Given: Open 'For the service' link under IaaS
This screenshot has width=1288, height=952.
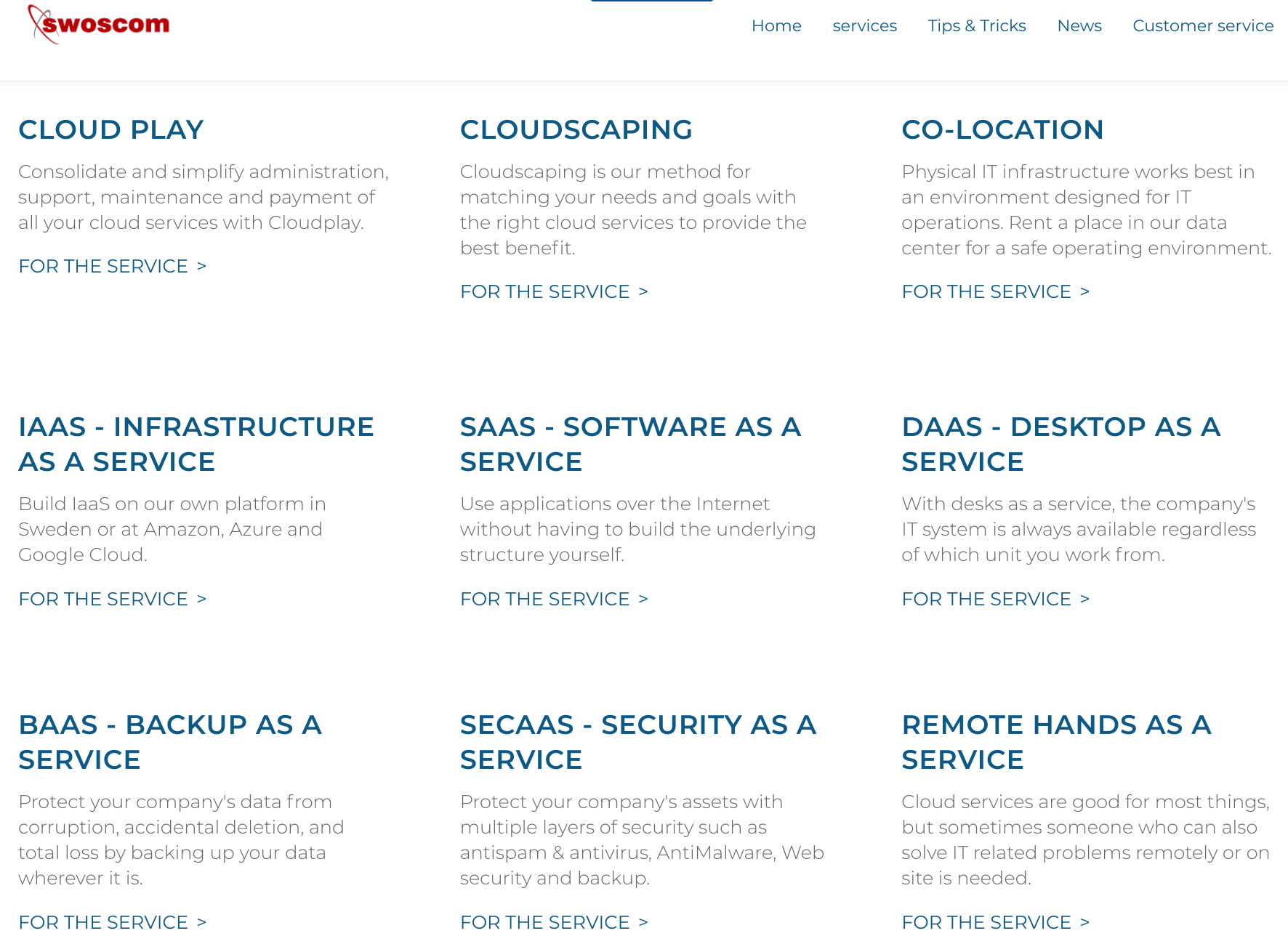Looking at the screenshot, I should point(113,599).
